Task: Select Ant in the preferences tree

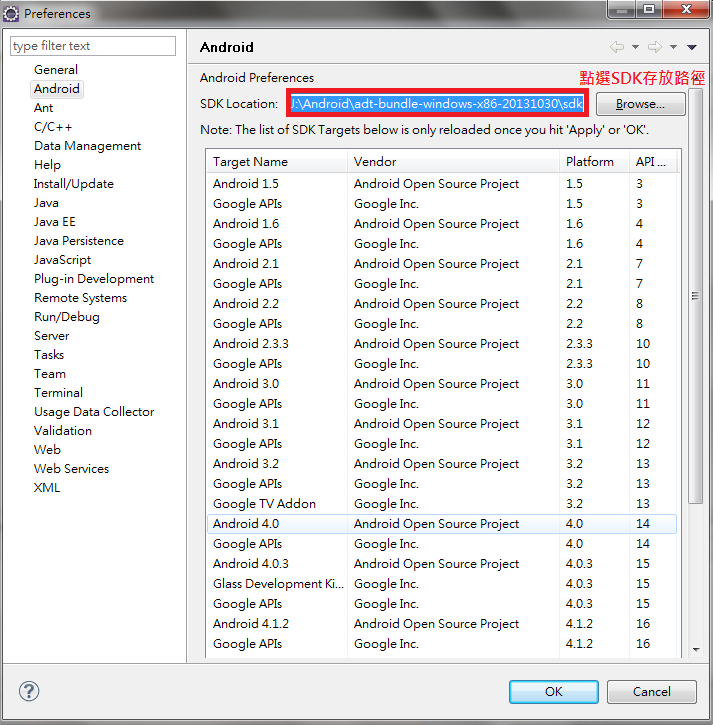Action: point(43,108)
